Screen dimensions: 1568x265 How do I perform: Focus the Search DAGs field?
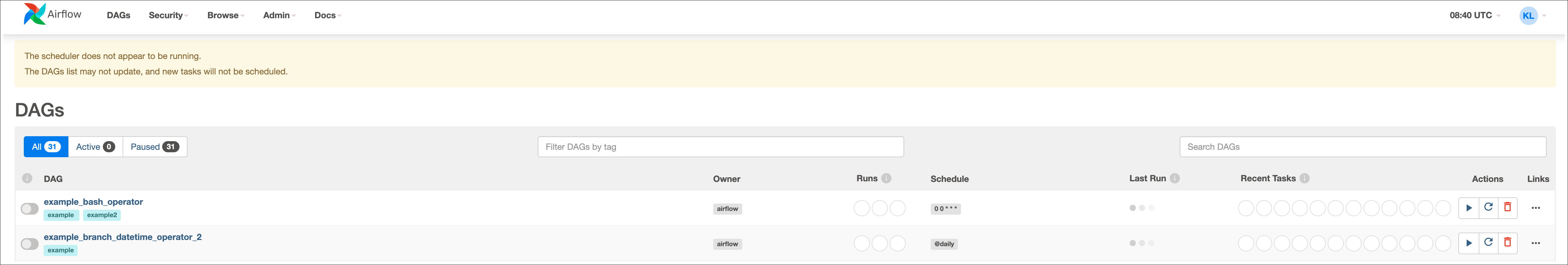point(1363,147)
